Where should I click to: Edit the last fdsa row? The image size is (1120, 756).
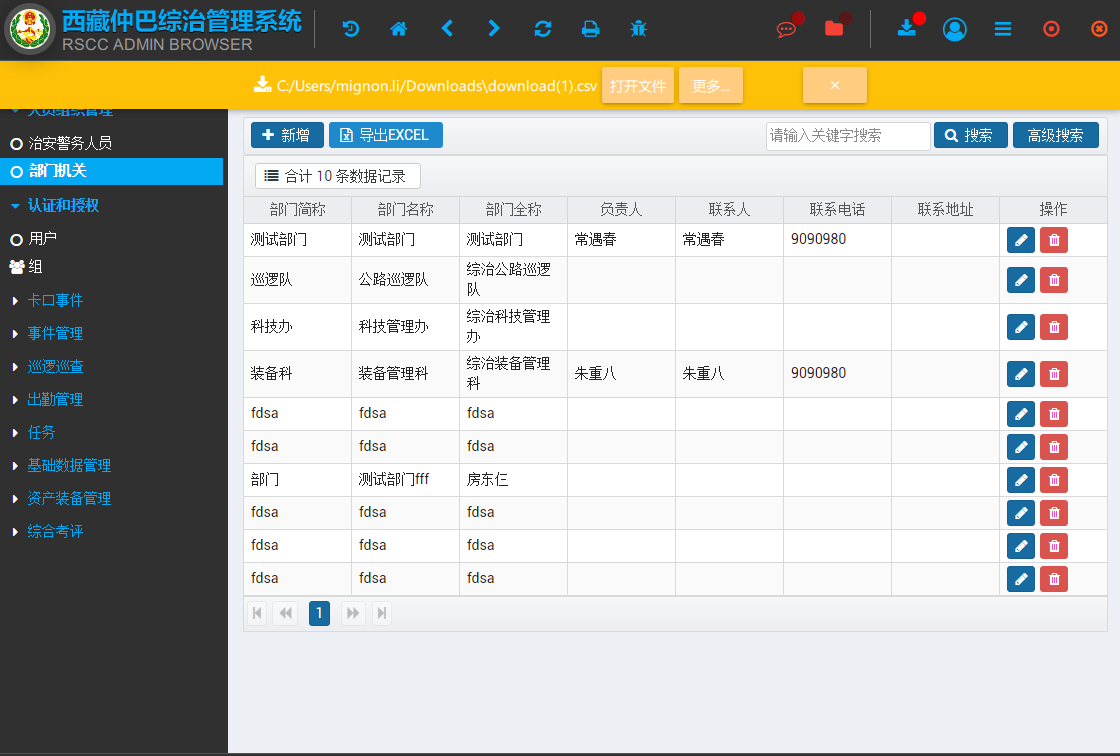pyautogui.click(x=1021, y=579)
